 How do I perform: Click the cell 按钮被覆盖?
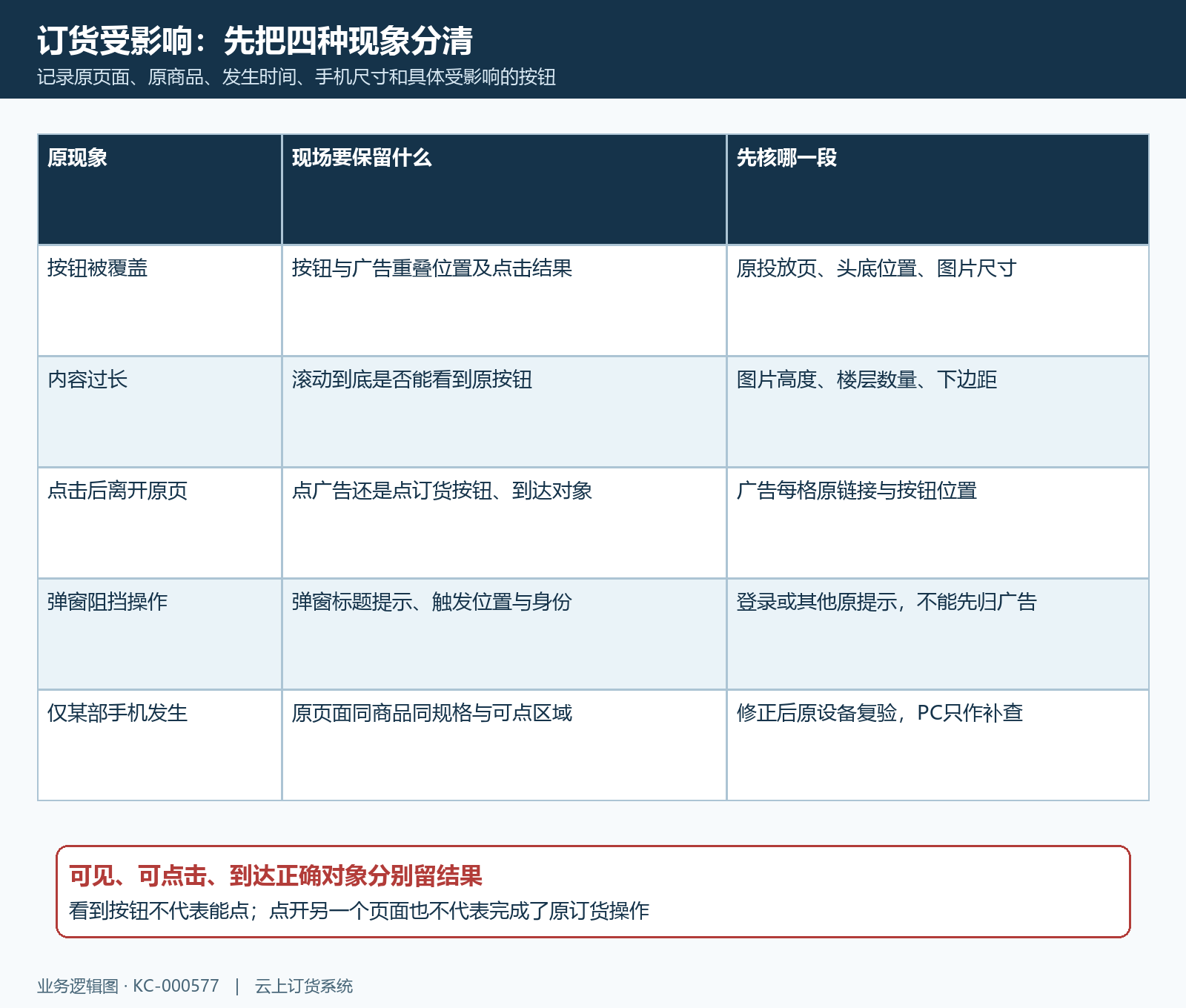pos(159,300)
